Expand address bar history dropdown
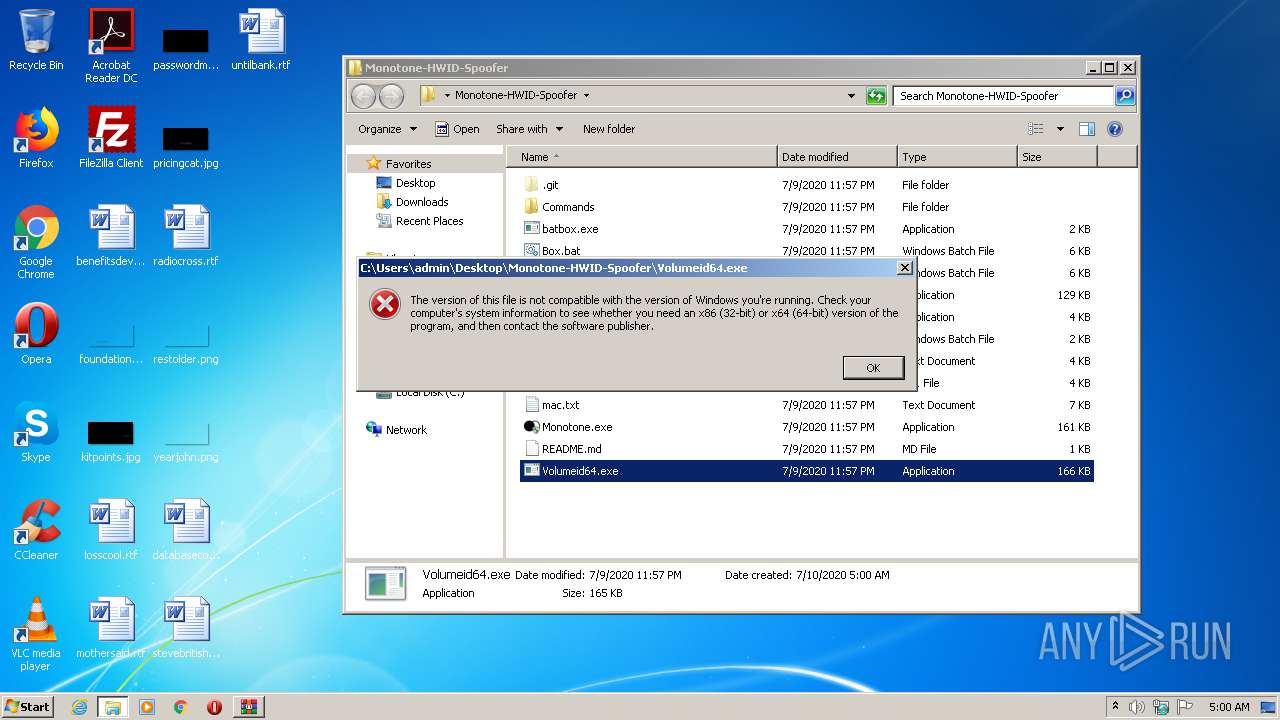 (851, 96)
